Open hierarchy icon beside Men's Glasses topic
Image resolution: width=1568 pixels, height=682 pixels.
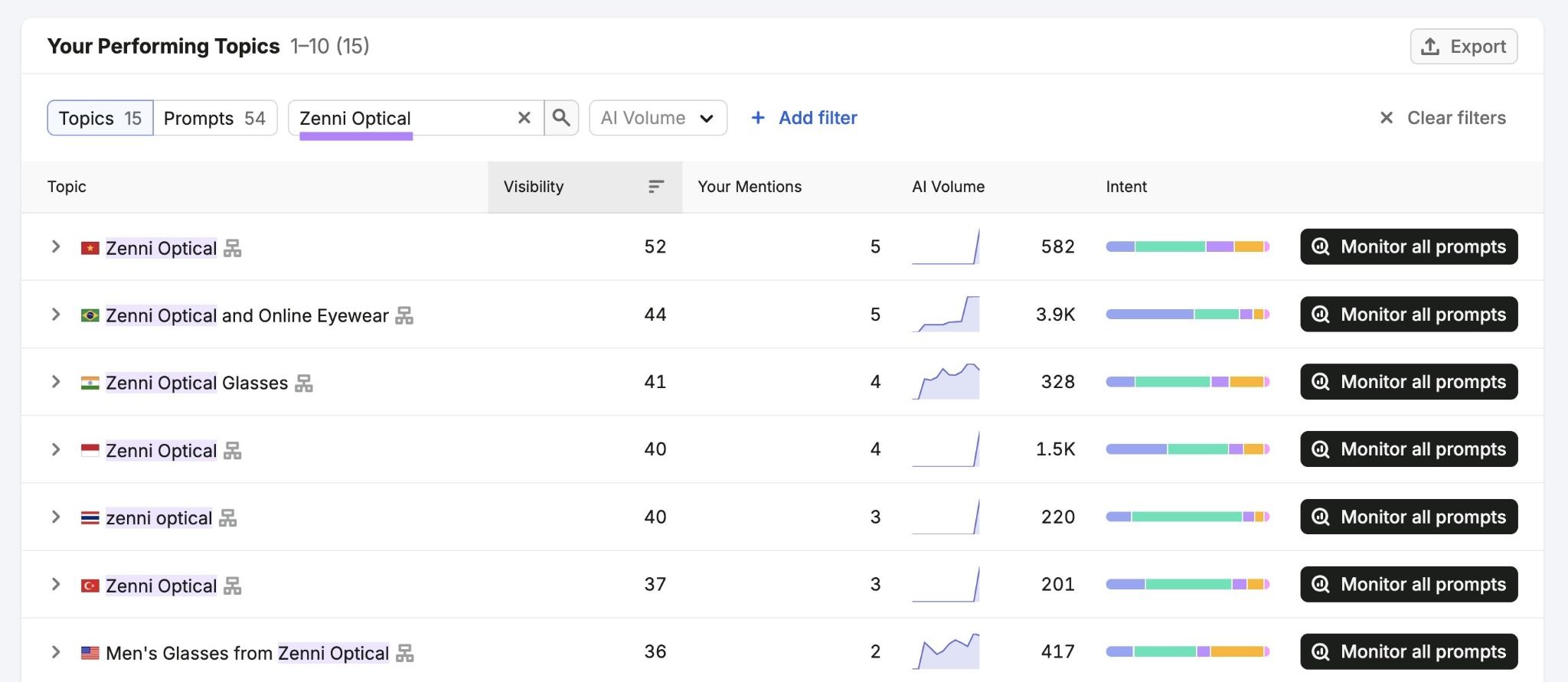point(405,653)
